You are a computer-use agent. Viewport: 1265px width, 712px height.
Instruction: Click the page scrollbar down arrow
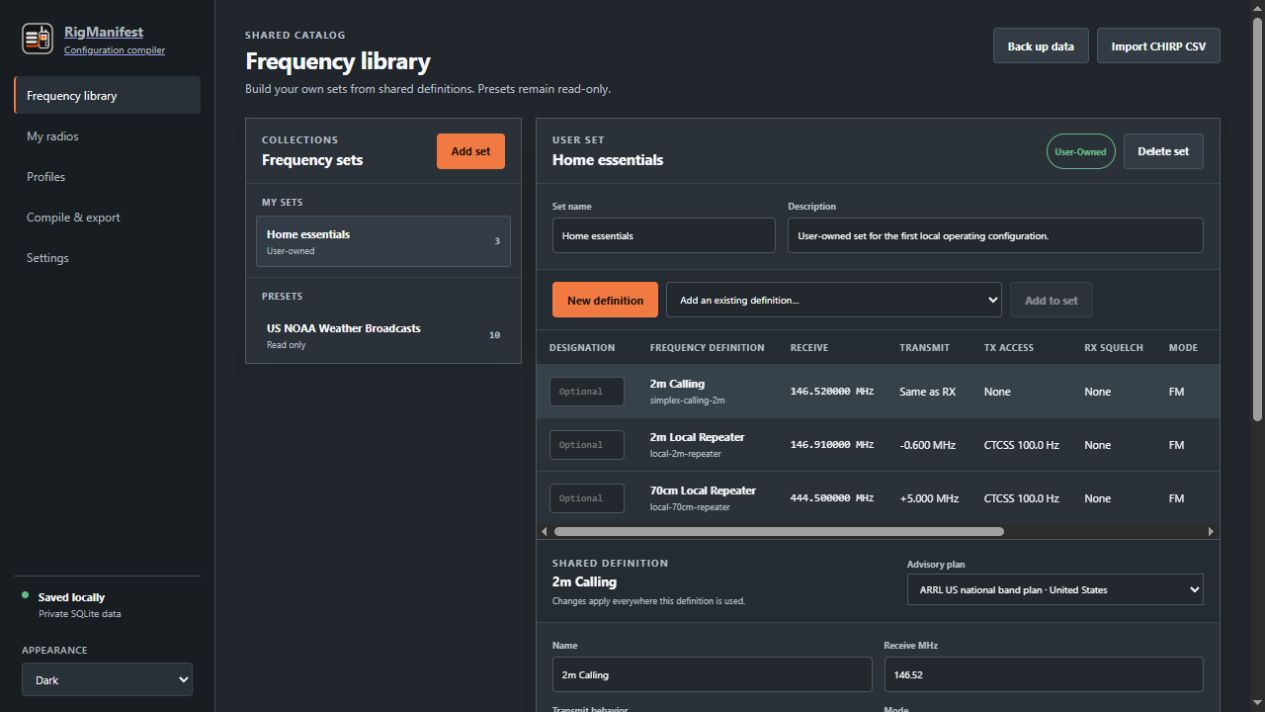click(x=1257, y=703)
